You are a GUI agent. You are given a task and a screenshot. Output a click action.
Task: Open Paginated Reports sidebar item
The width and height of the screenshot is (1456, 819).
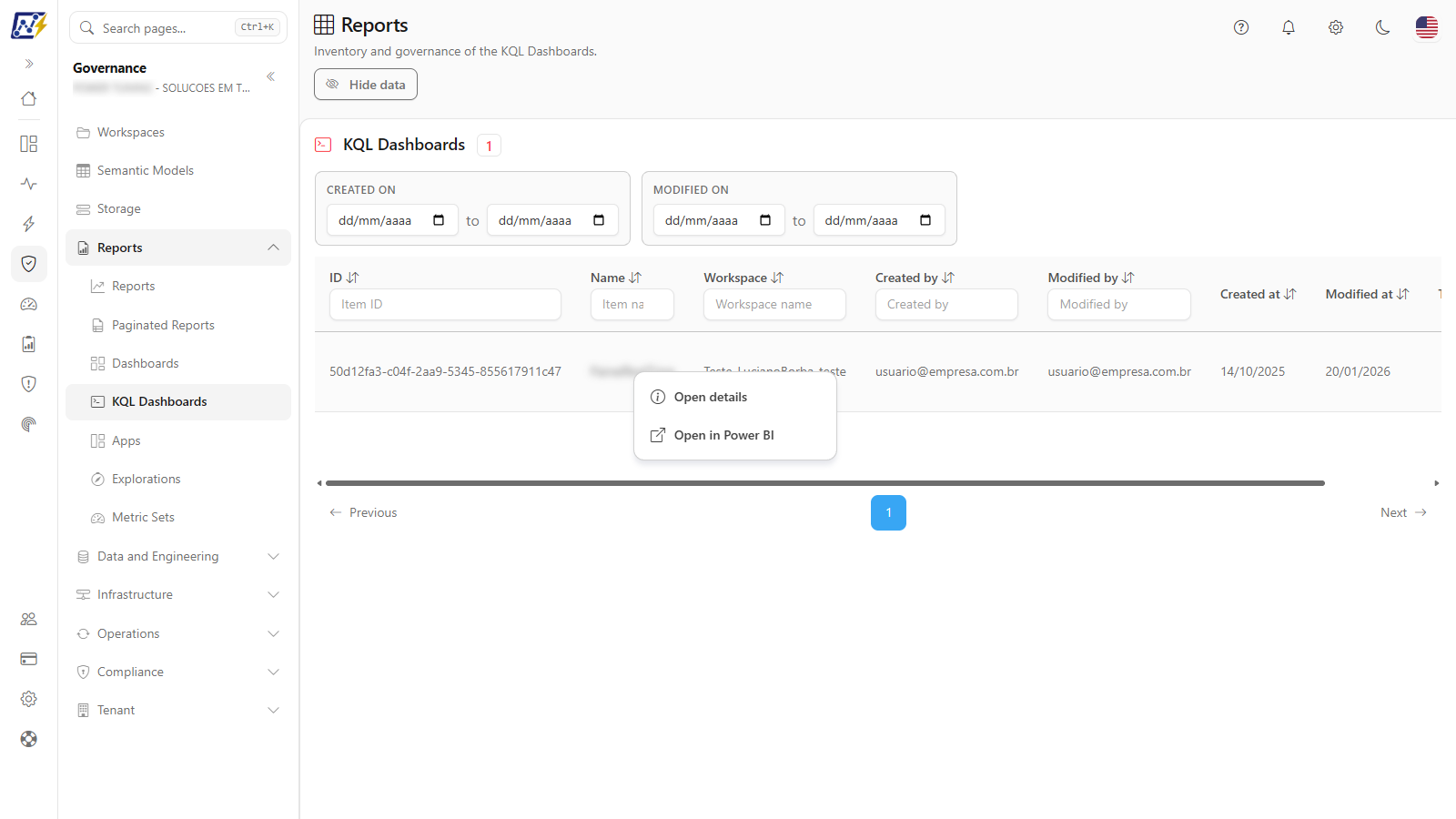tap(178, 325)
